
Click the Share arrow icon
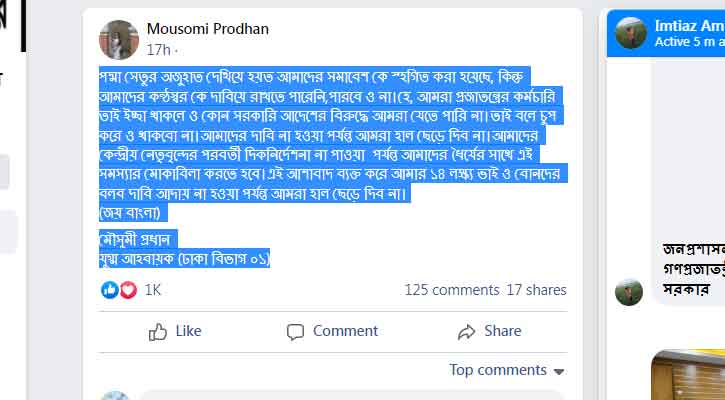tap(466, 332)
